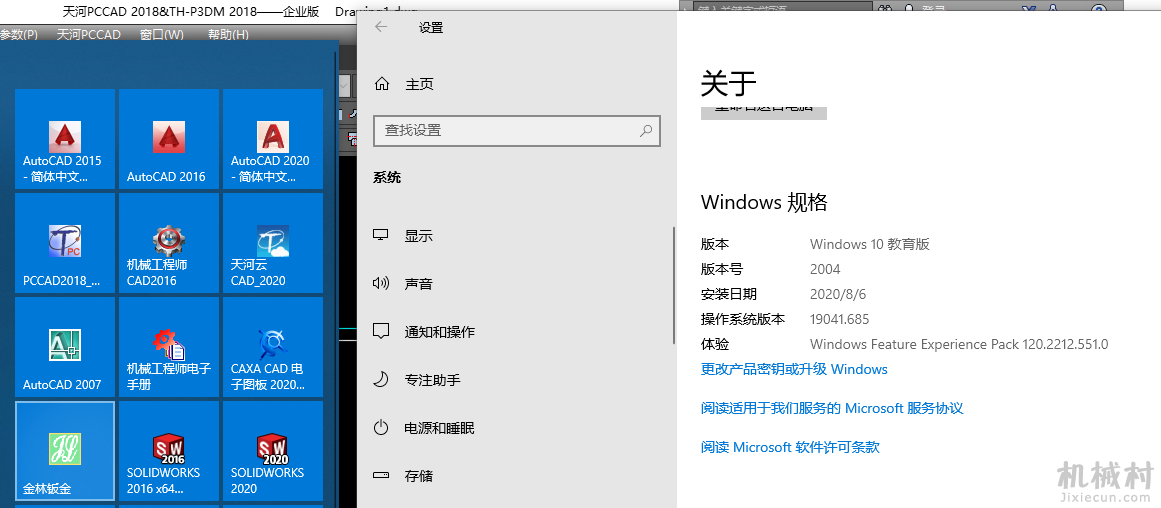Open the 天河PCCAD menu
The image size is (1161, 508).
click(89, 35)
